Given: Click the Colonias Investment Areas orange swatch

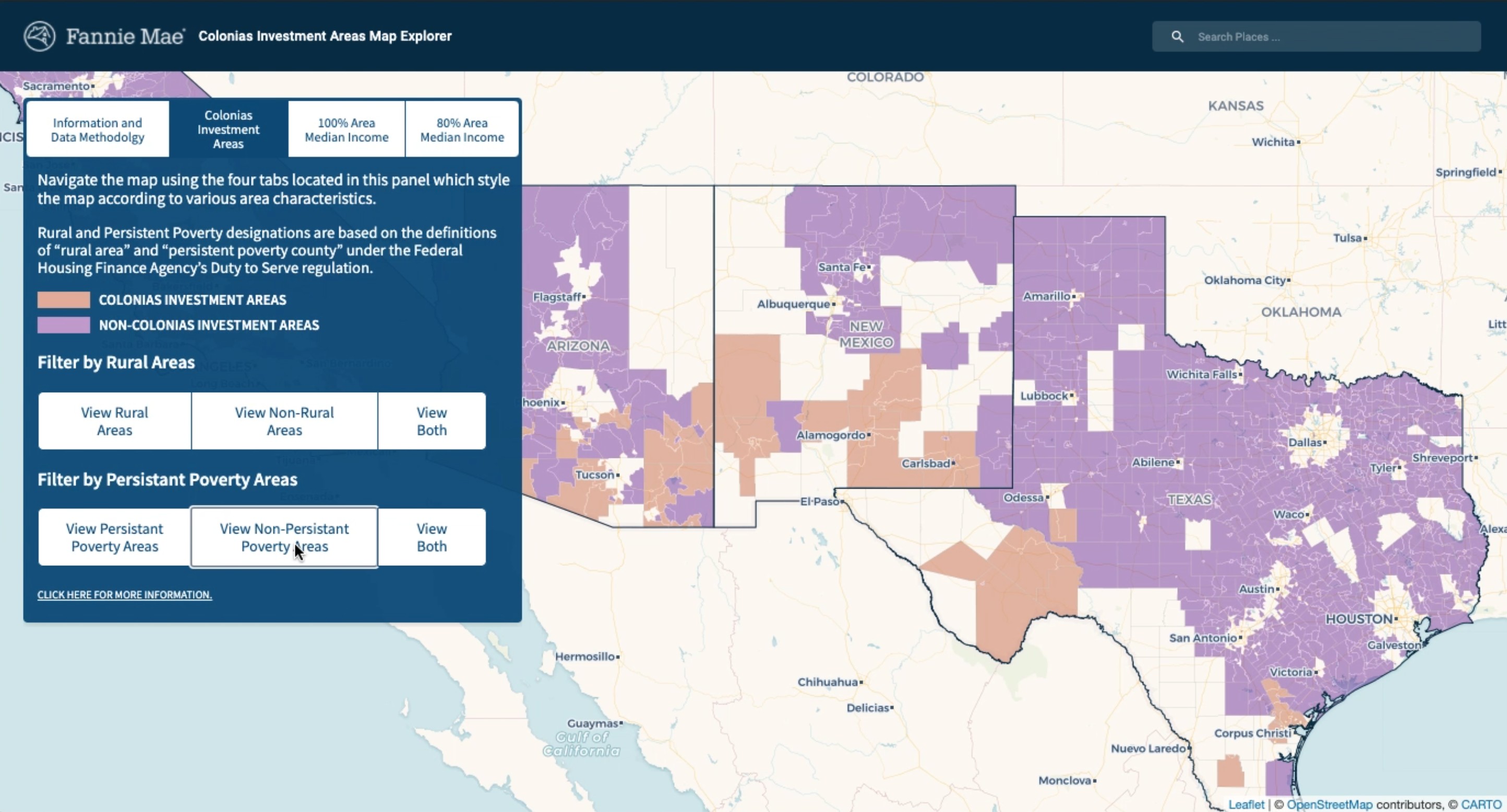Looking at the screenshot, I should coord(64,300).
